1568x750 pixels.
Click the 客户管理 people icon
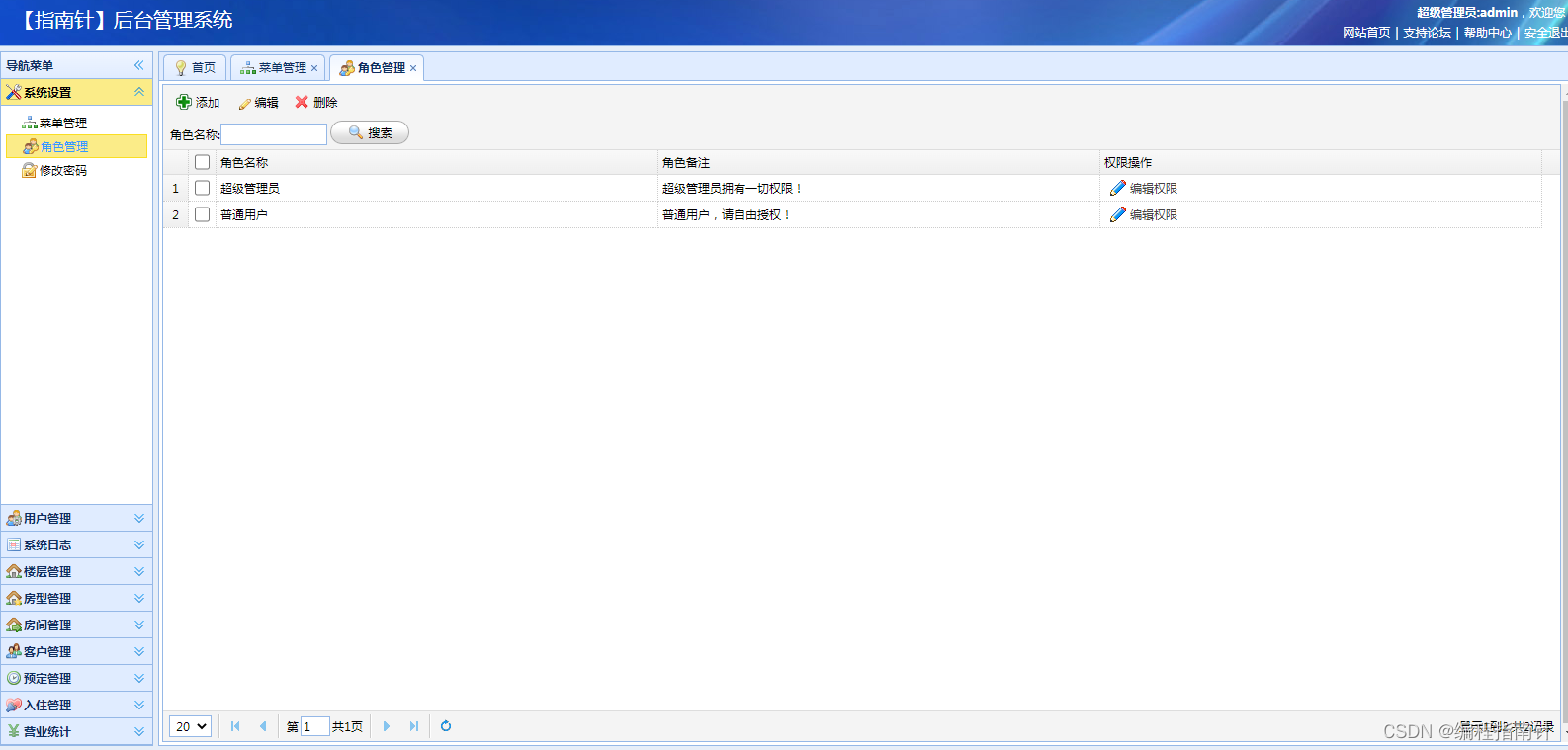[14, 651]
